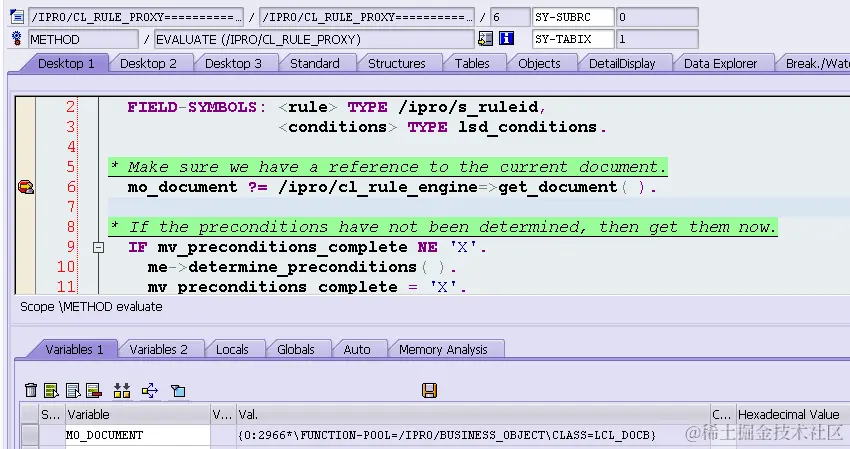This screenshot has width=850, height=449.
Task: Delete variable rows with the trash icon
Action: (31, 390)
